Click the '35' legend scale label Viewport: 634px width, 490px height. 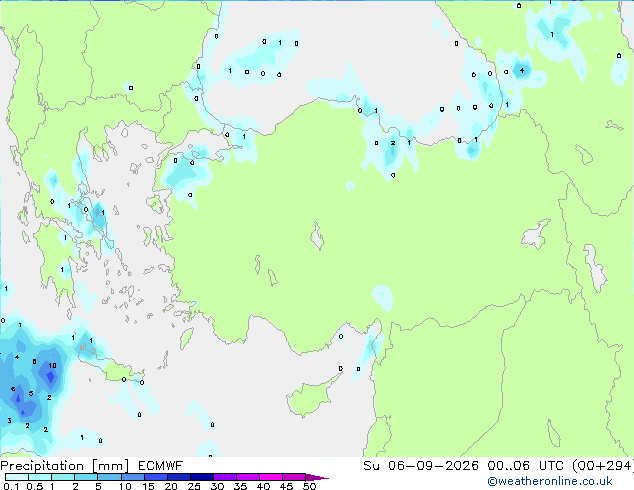click(240, 486)
